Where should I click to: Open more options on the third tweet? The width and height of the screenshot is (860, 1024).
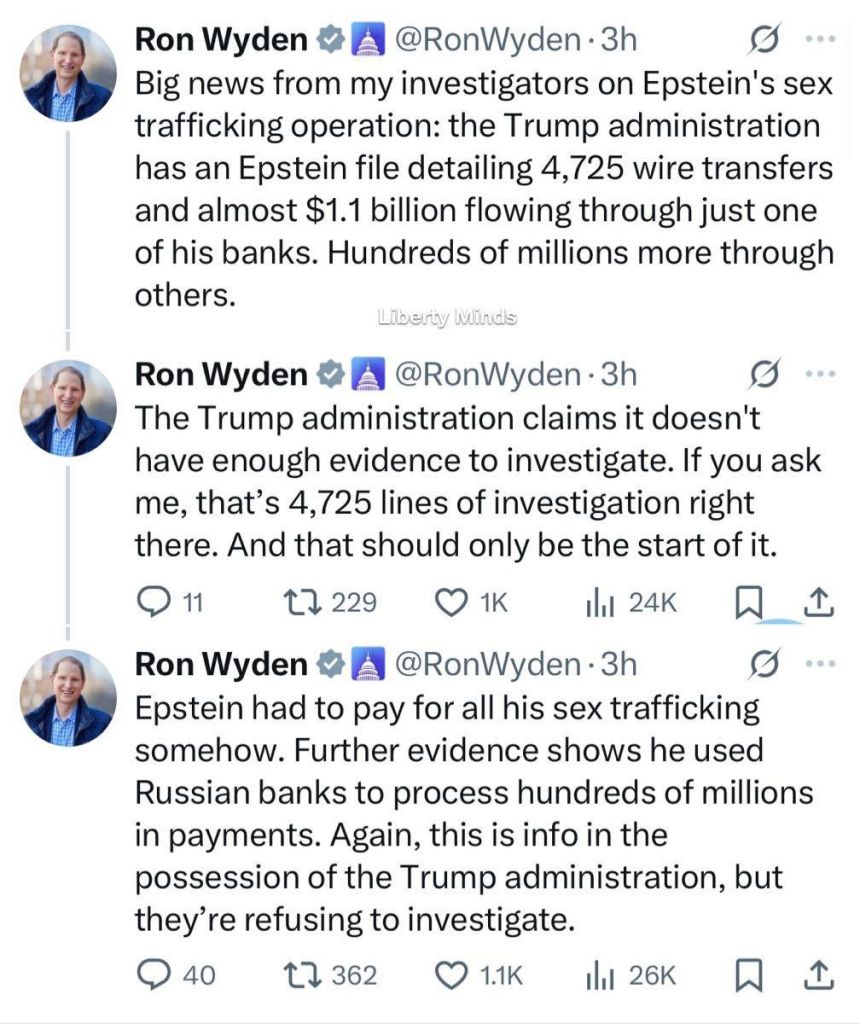click(821, 664)
